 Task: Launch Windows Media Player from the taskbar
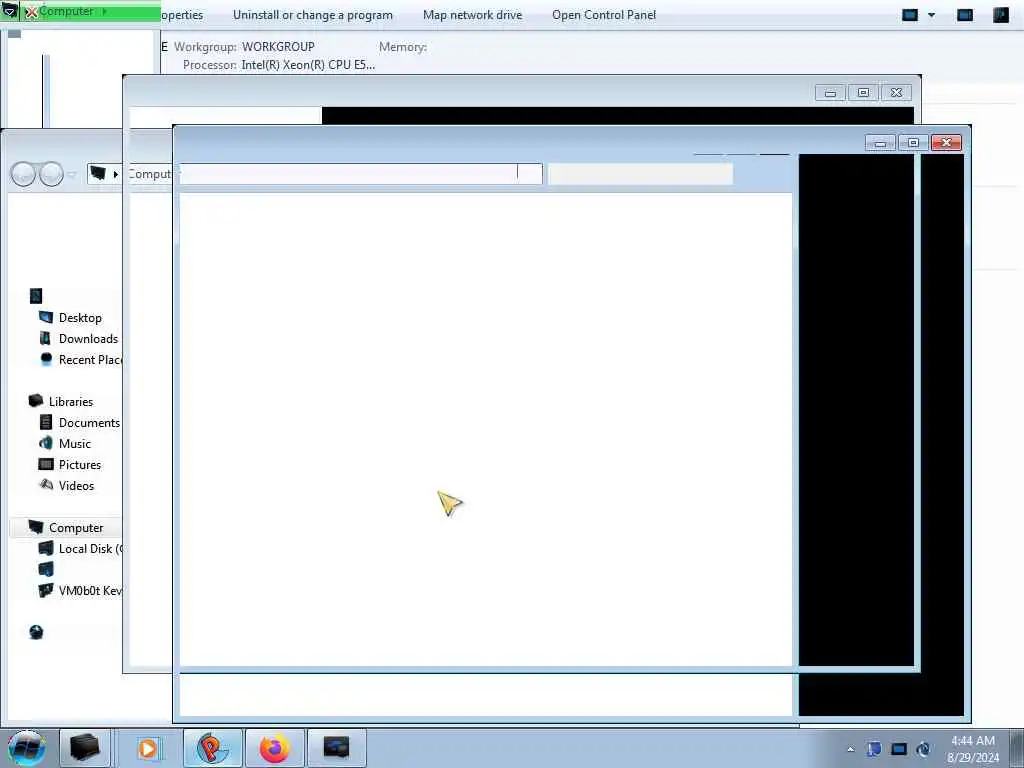pos(148,748)
